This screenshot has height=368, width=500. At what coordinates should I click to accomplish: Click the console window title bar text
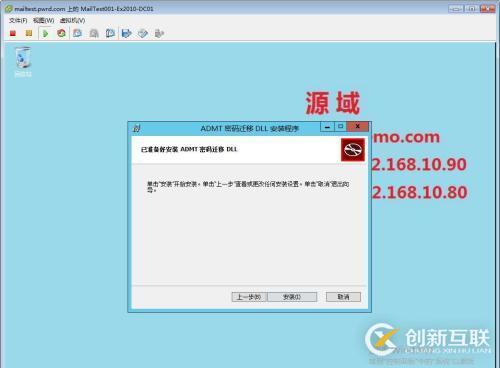click(x=84, y=9)
